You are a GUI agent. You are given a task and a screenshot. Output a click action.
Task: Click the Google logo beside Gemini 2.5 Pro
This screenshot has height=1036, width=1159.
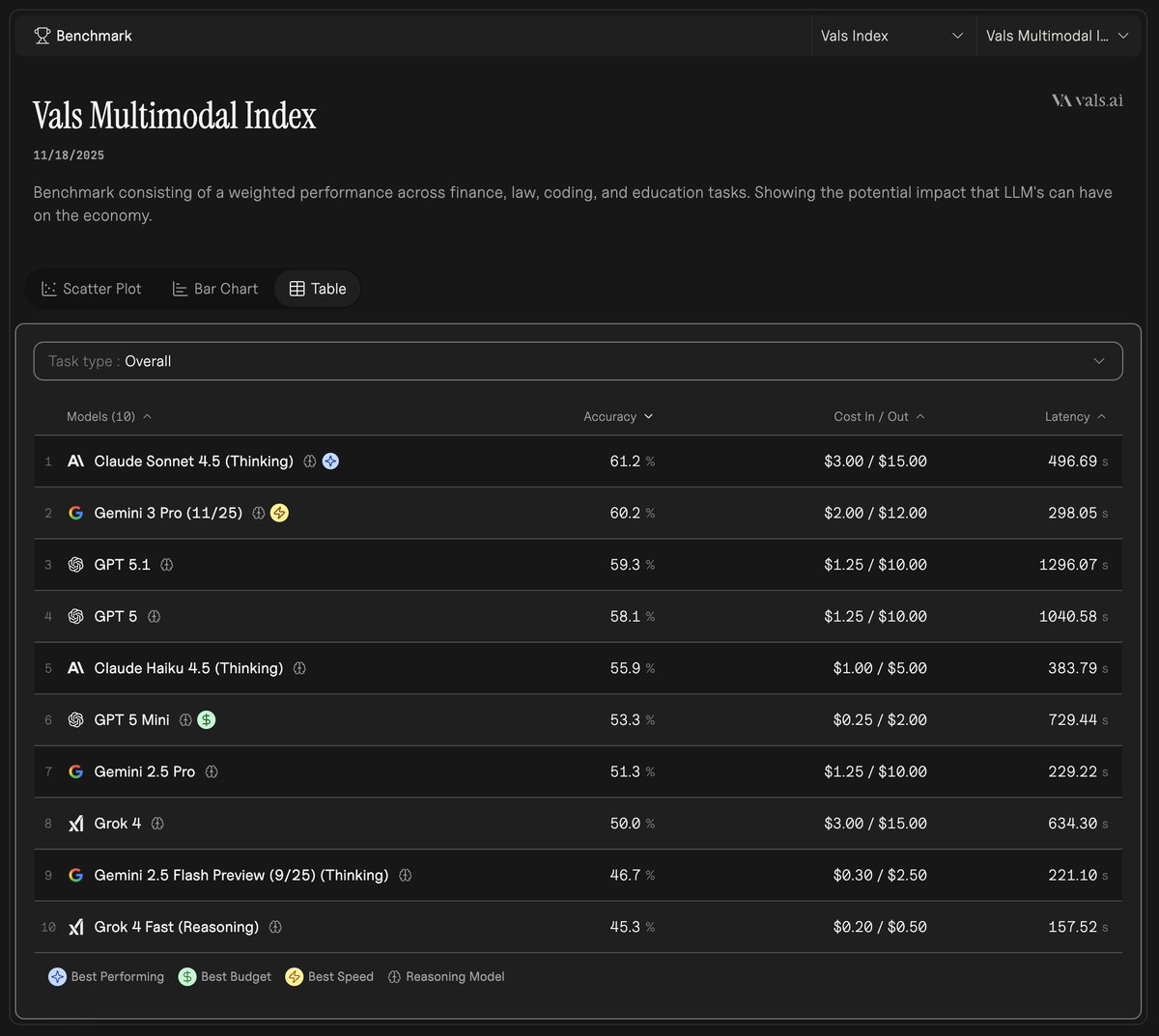tap(75, 771)
